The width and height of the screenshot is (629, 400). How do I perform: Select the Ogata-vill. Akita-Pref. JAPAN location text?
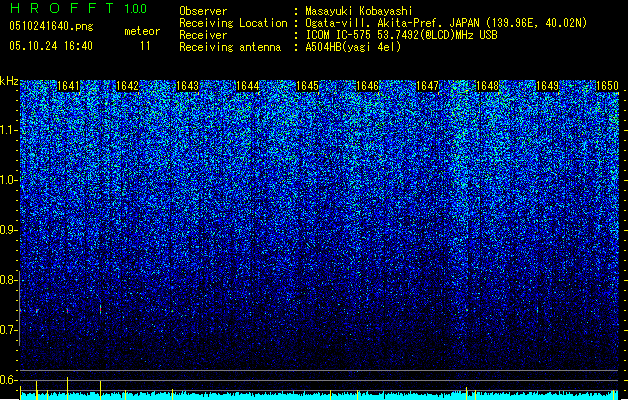[446, 23]
